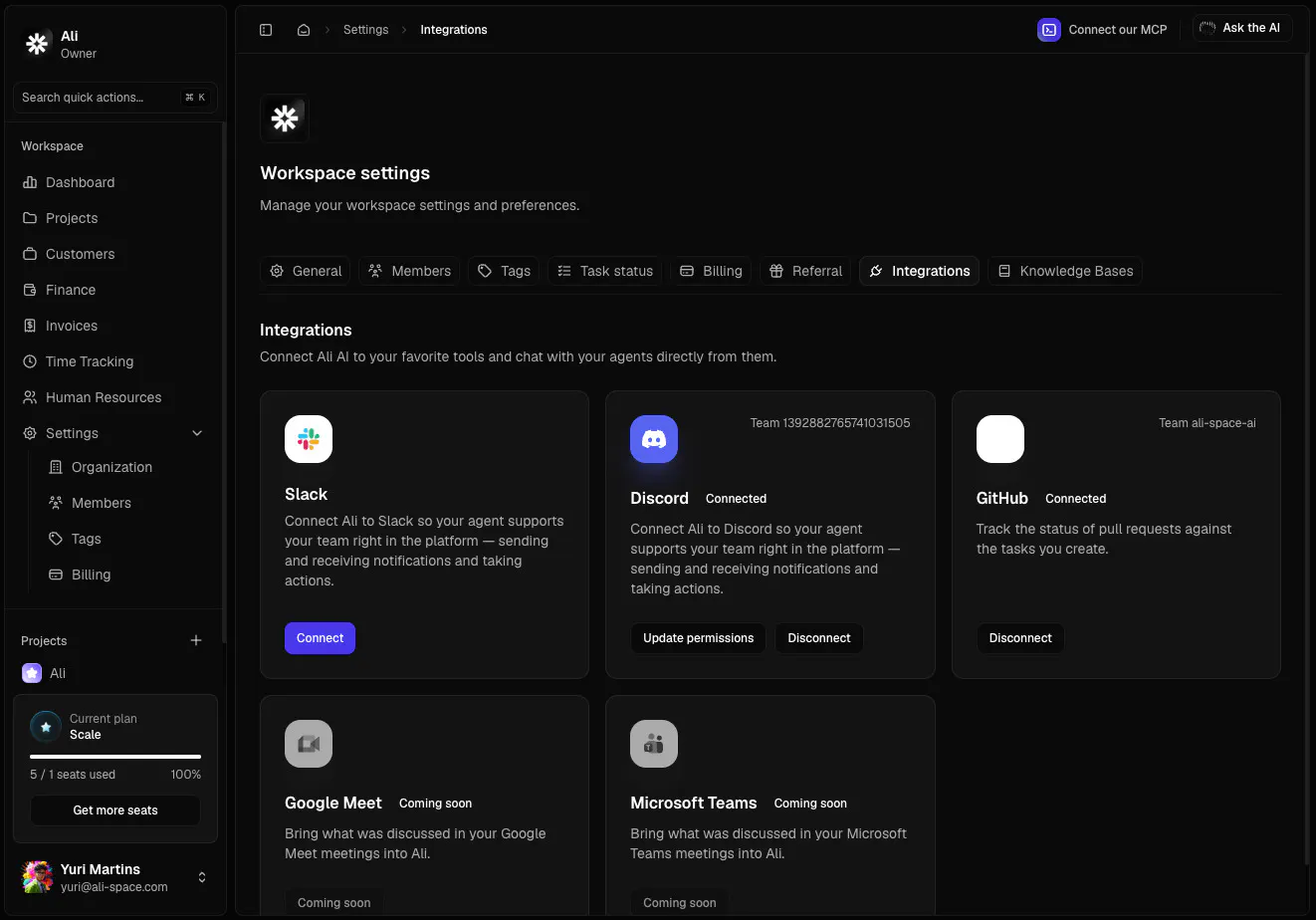Image resolution: width=1316 pixels, height=920 pixels.
Task: Click GitHub Connected status badge
Action: pyautogui.click(x=1075, y=499)
